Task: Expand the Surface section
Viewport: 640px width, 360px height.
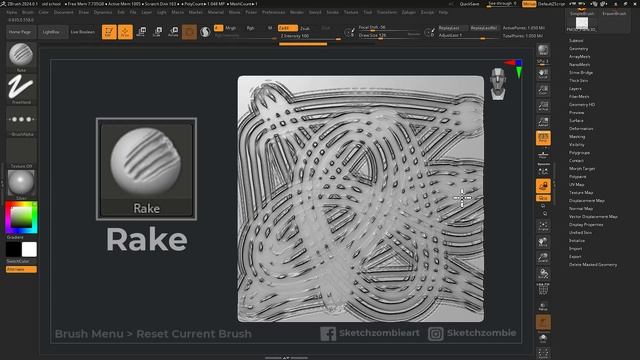Action: pos(576,120)
